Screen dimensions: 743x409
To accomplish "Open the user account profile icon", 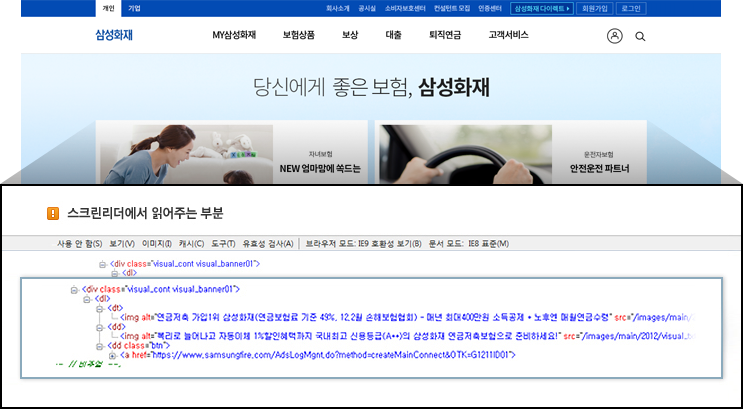I will [615, 36].
